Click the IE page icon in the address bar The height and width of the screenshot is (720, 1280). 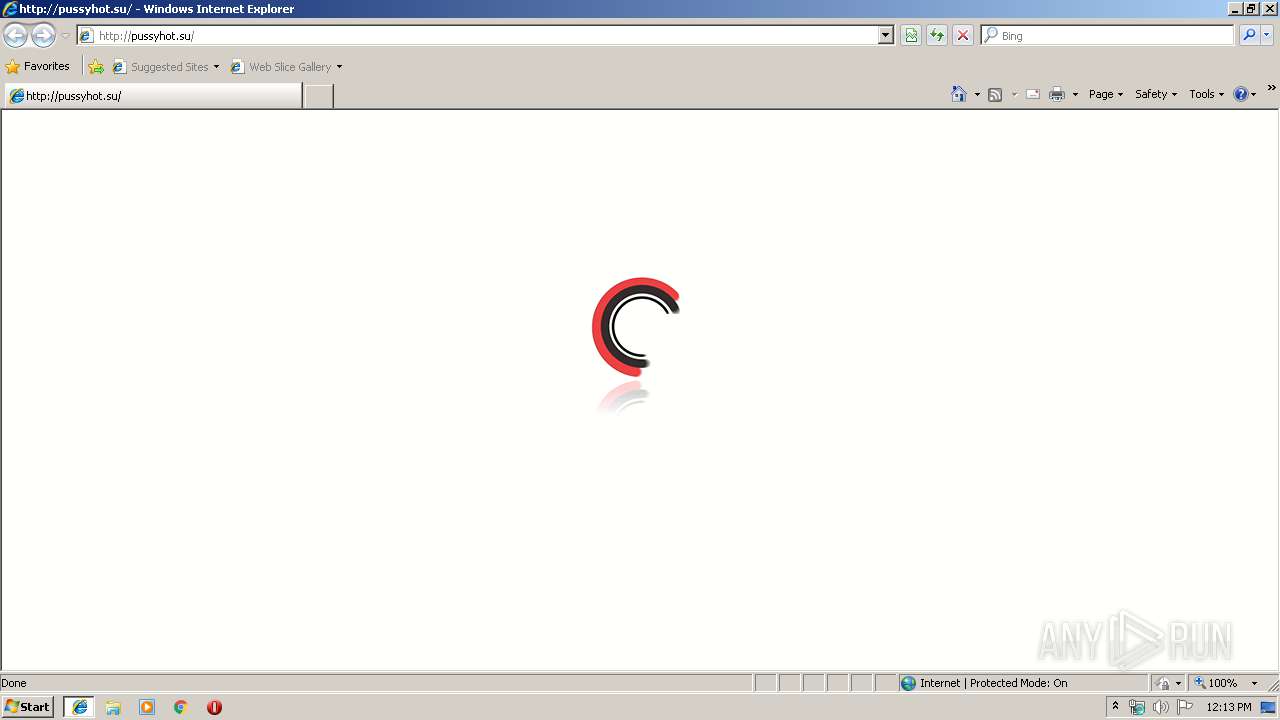click(86, 35)
